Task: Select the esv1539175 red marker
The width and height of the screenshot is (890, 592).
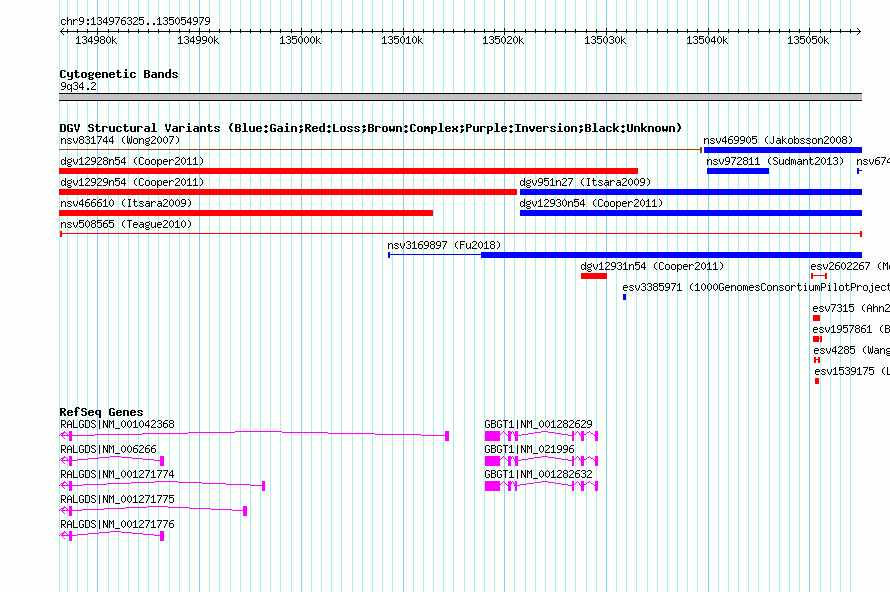Action: (x=817, y=381)
